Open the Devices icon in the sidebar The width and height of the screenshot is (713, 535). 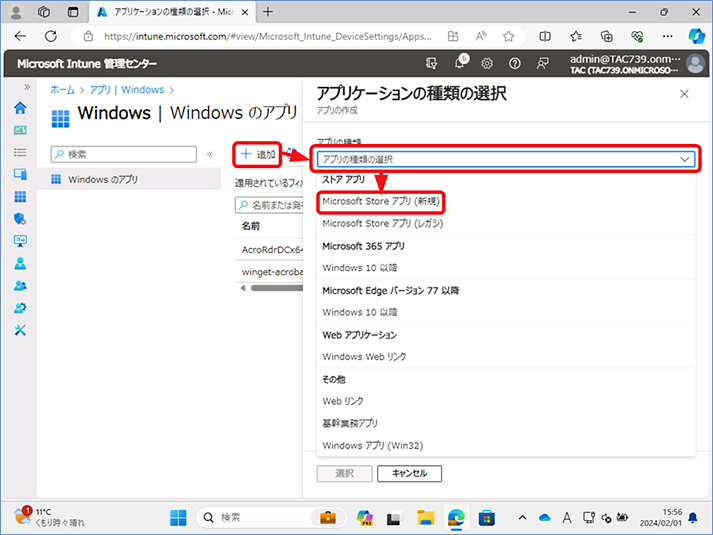click(x=20, y=174)
